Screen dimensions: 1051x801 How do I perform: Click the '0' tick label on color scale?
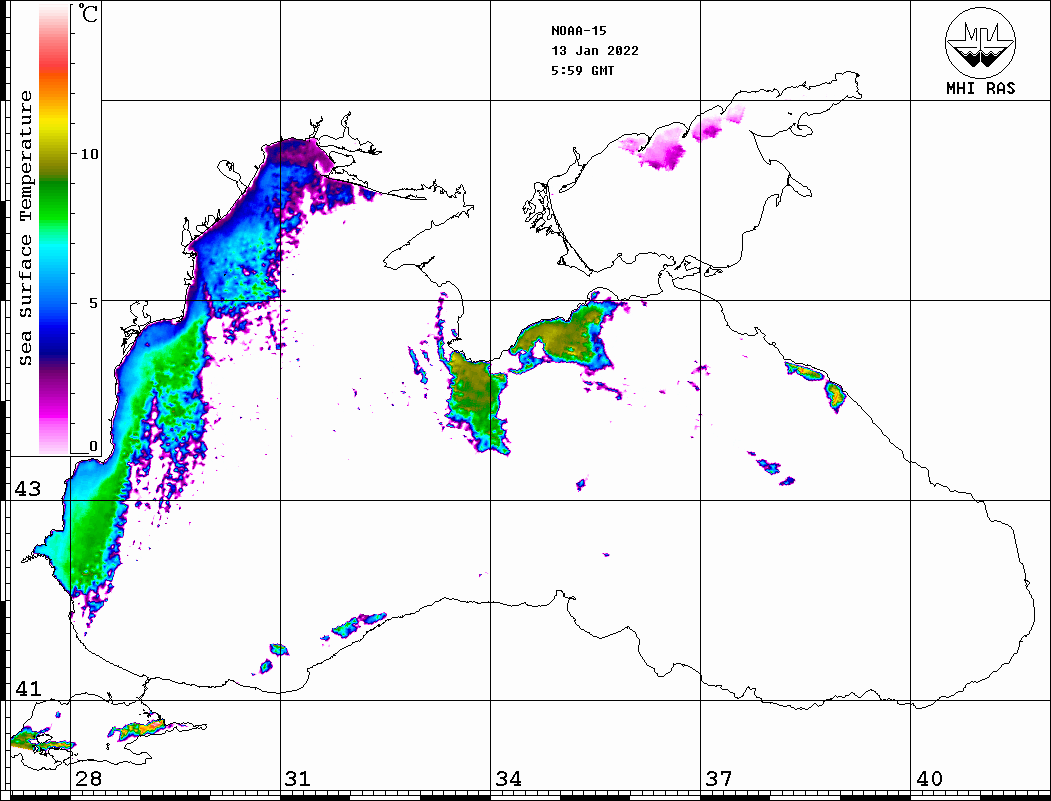93,446
